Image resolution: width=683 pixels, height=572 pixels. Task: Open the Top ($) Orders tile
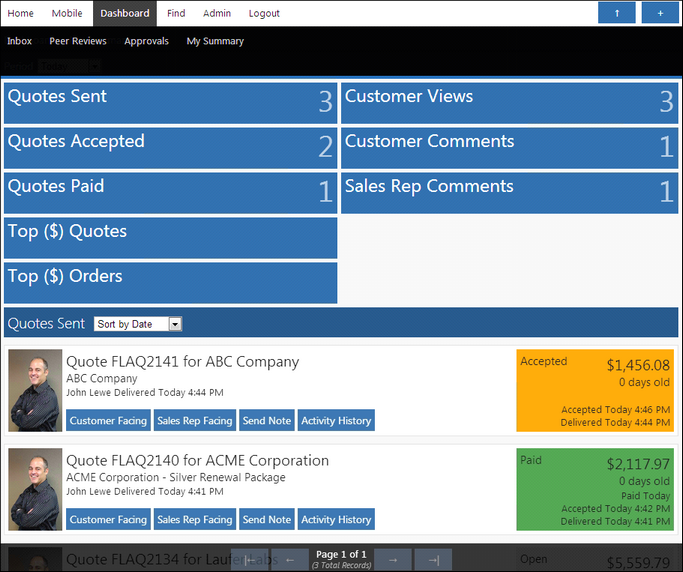[170, 282]
